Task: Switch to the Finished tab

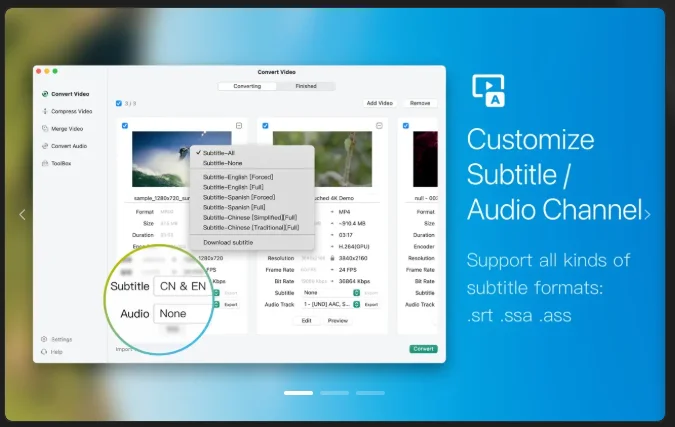Action: (306, 86)
